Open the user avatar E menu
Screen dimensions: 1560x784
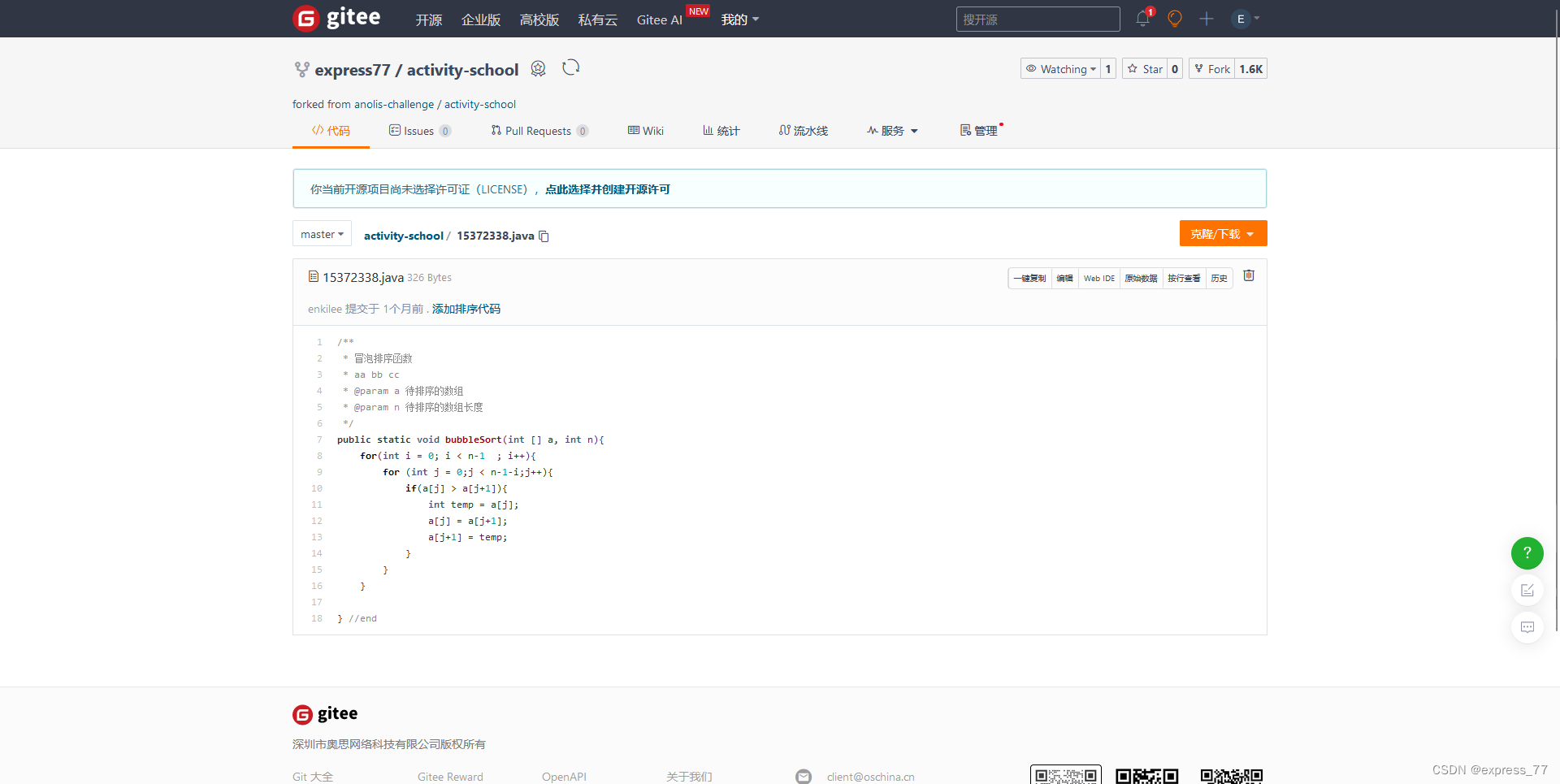coord(1246,18)
